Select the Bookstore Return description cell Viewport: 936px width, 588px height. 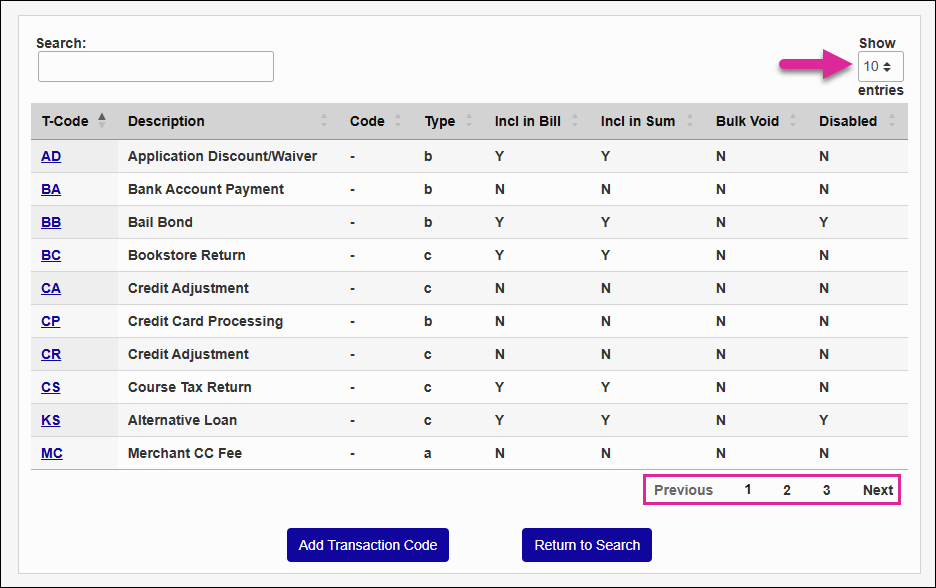coord(187,255)
